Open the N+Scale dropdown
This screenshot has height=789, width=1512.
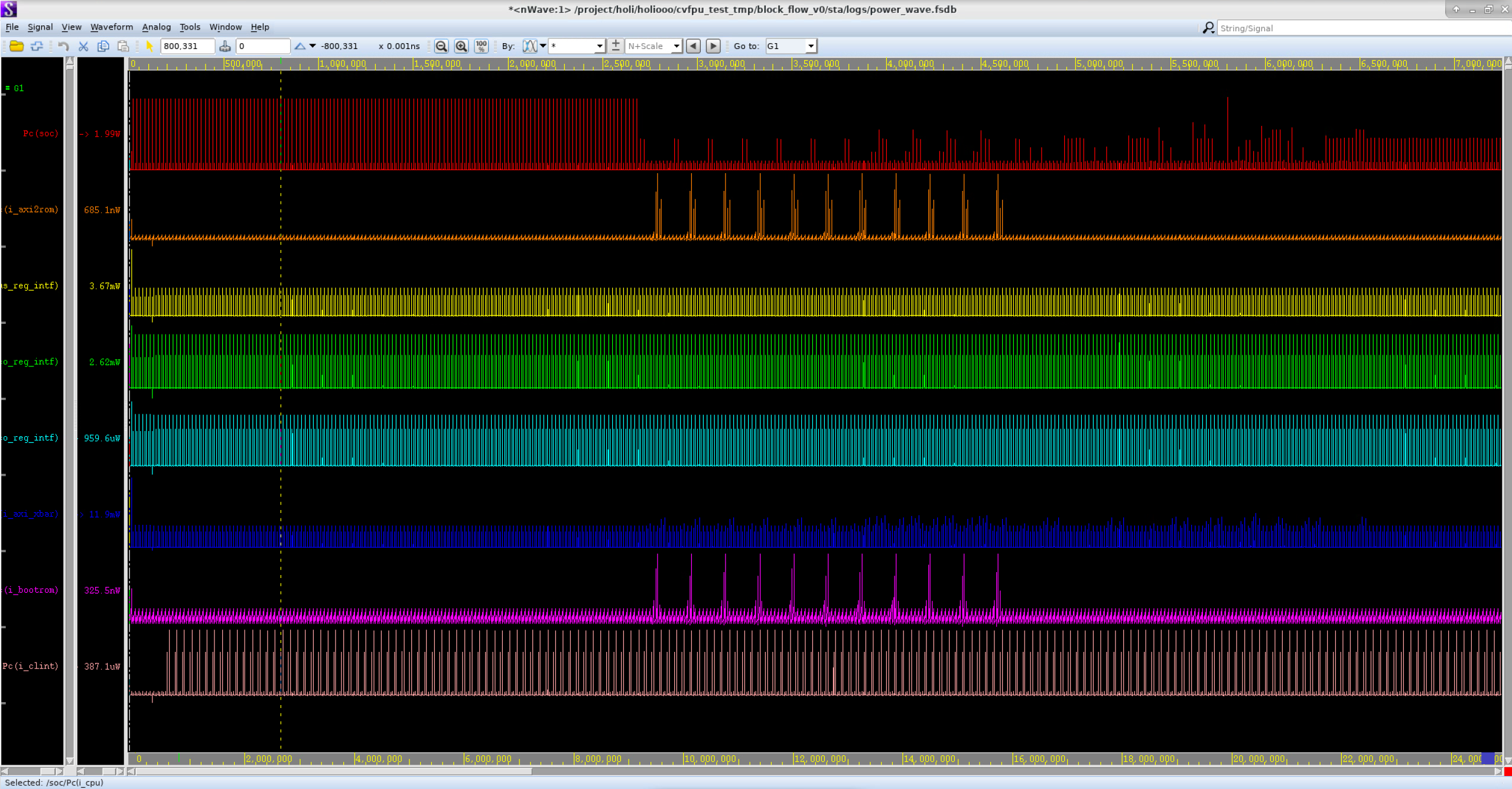coord(677,46)
